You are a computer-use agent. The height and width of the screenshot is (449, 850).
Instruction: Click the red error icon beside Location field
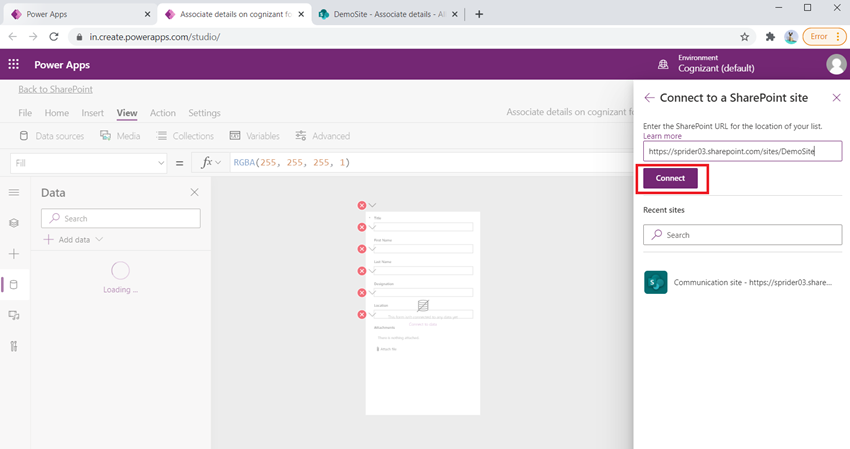[362, 315]
